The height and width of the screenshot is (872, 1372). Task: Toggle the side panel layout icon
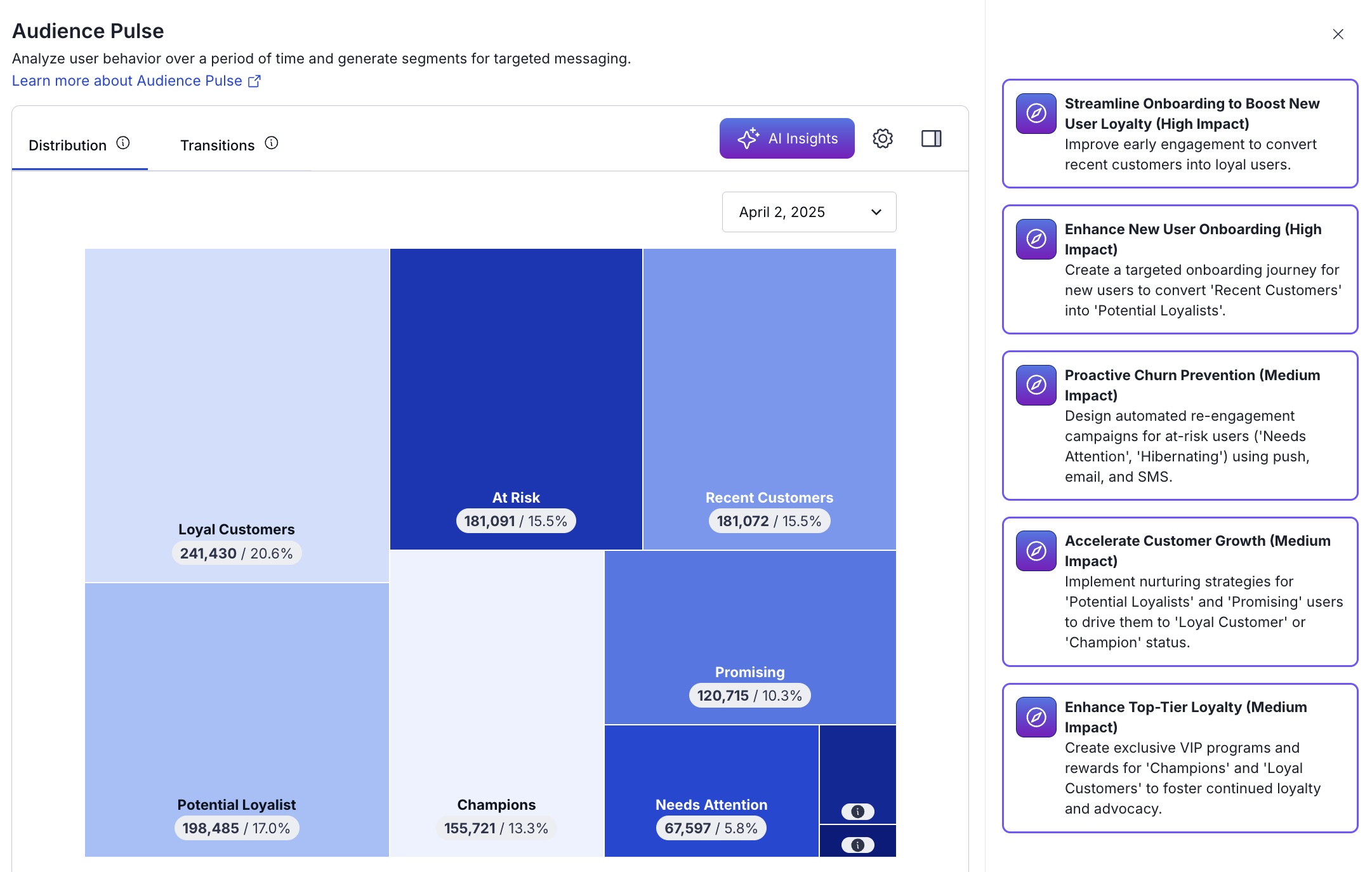click(x=931, y=138)
